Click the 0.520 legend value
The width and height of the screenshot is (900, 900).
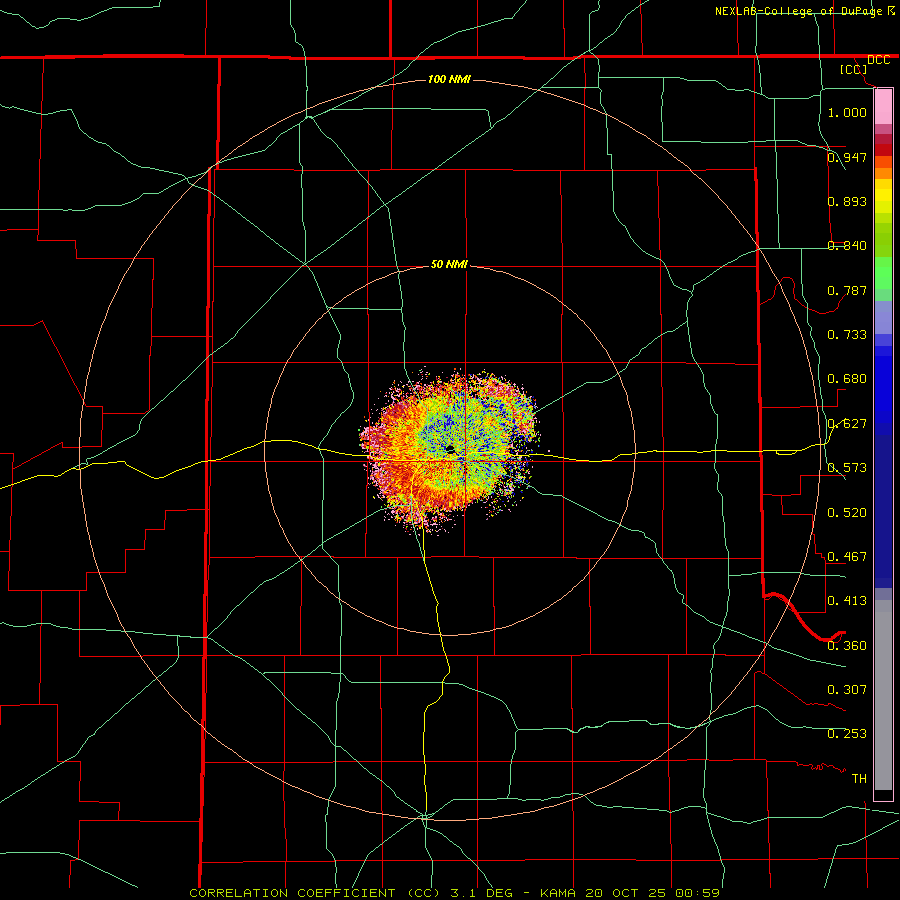847,512
